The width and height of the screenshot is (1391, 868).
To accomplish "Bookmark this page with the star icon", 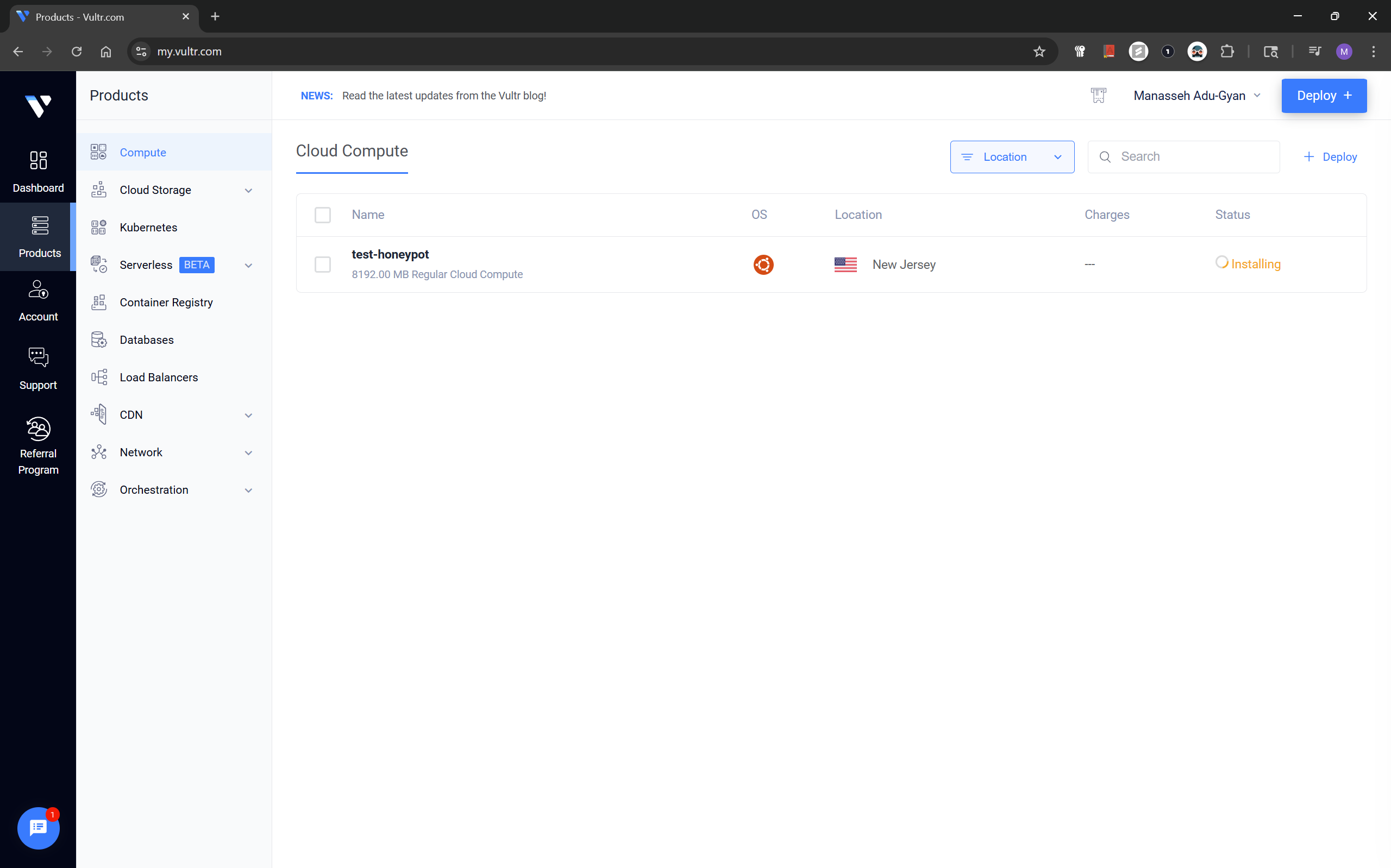I will pyautogui.click(x=1038, y=52).
